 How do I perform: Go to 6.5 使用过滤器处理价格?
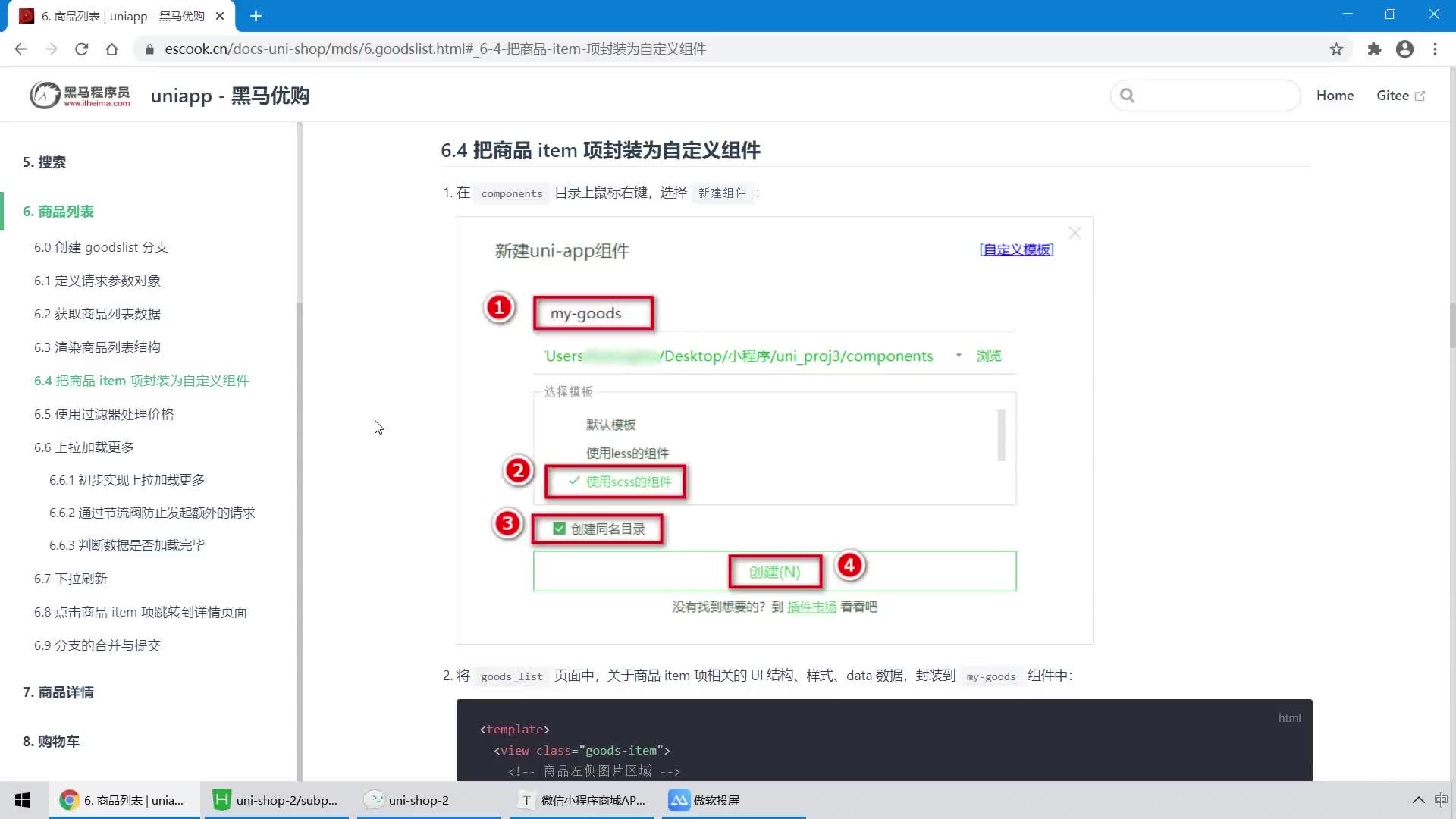(104, 414)
